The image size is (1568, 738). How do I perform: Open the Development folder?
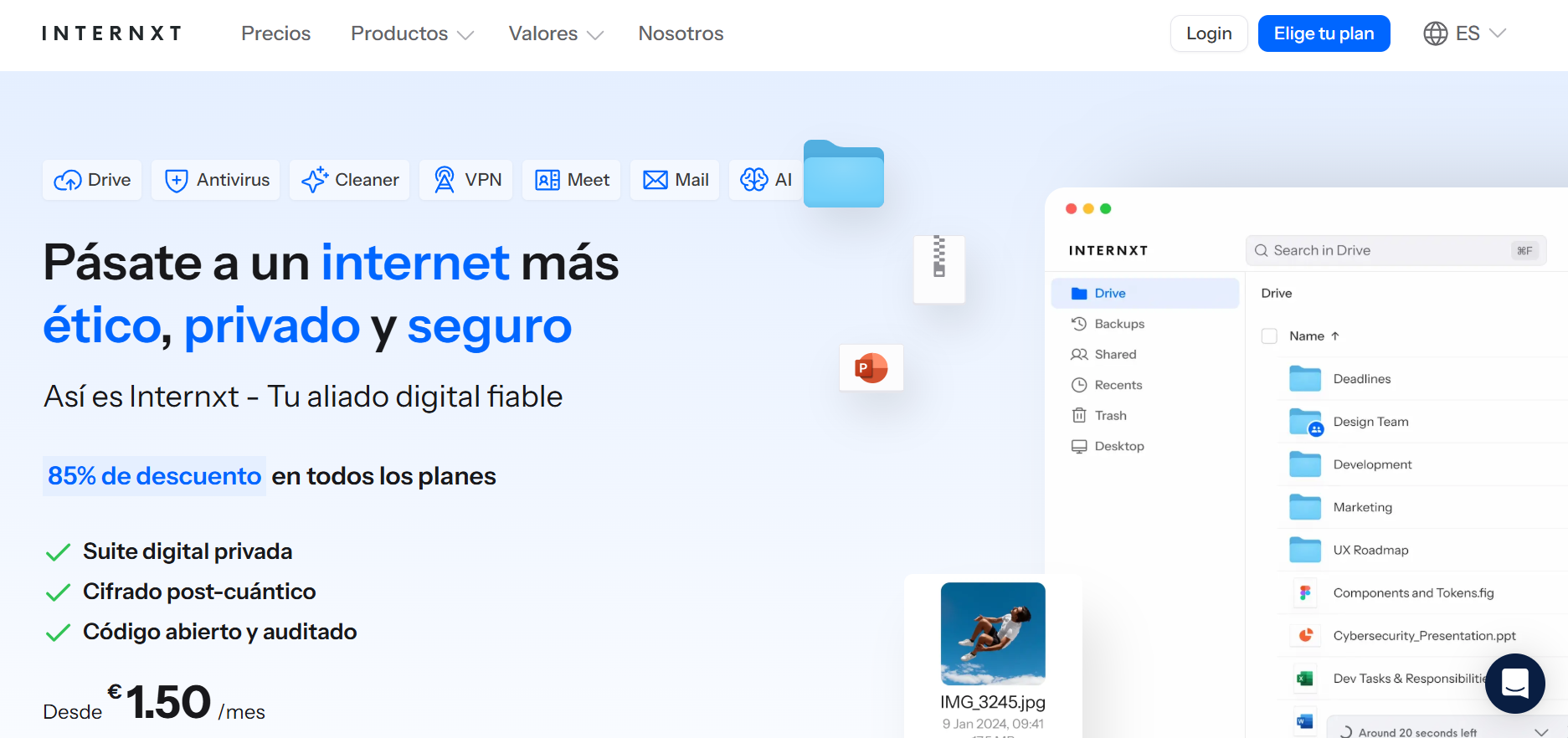(x=1423, y=464)
